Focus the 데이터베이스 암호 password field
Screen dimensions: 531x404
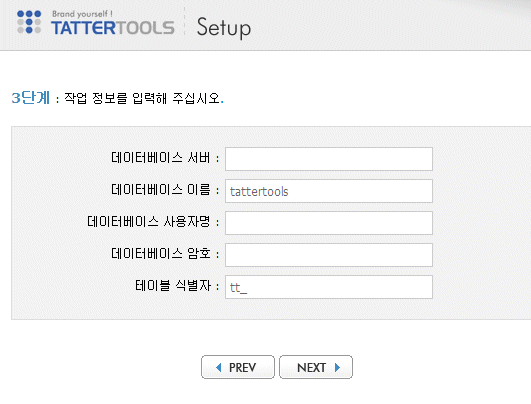coord(329,255)
